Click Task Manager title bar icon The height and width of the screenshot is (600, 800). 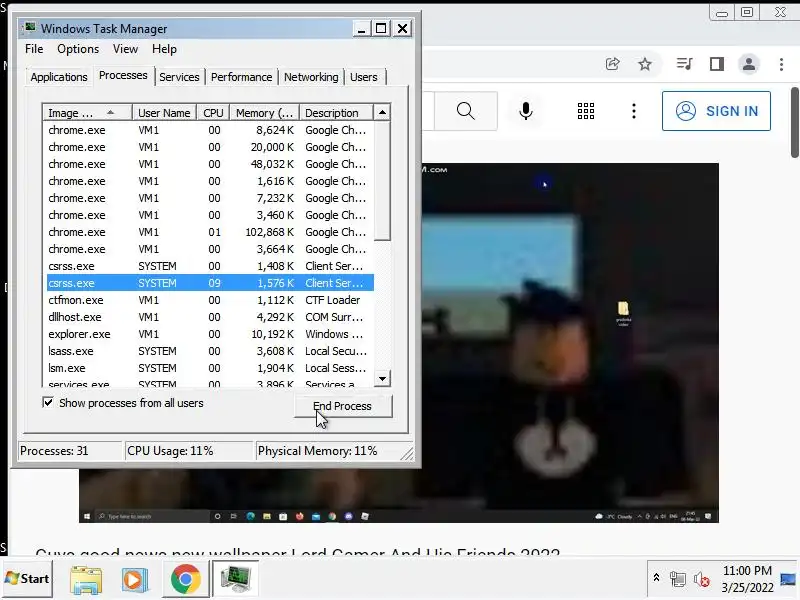coord(30,28)
